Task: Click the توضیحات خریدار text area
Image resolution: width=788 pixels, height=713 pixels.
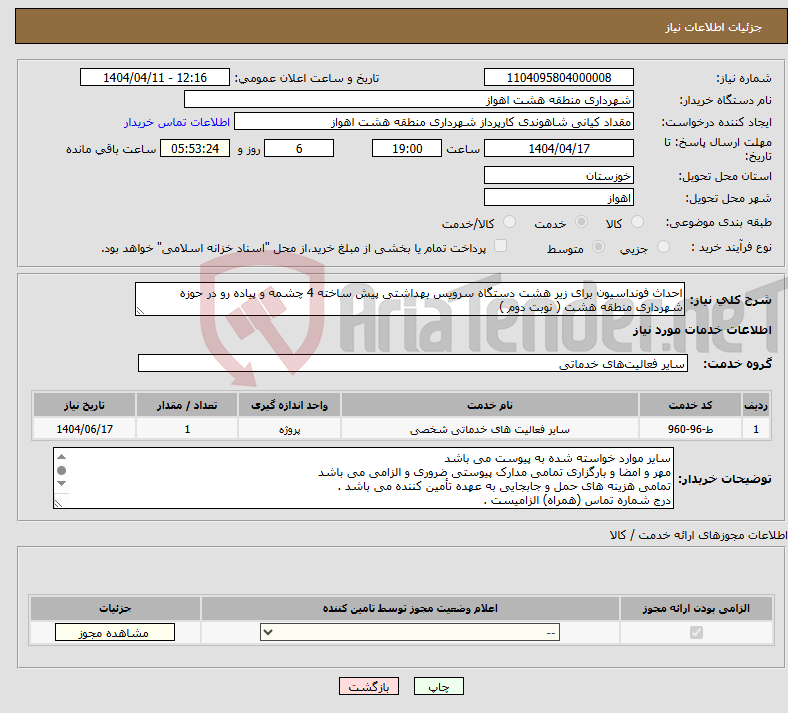Action: (x=363, y=478)
